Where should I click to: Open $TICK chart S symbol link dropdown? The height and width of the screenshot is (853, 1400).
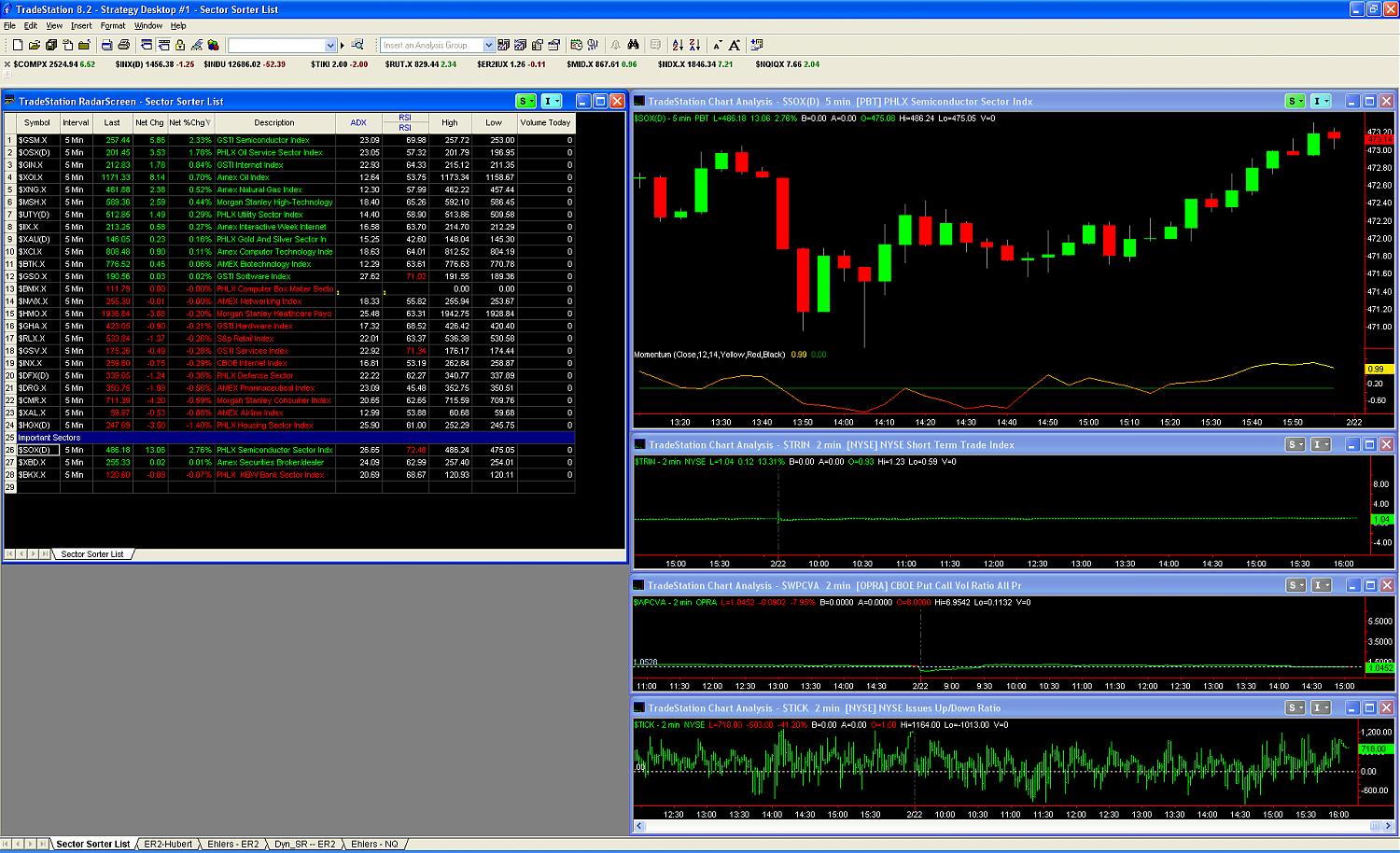click(1295, 707)
